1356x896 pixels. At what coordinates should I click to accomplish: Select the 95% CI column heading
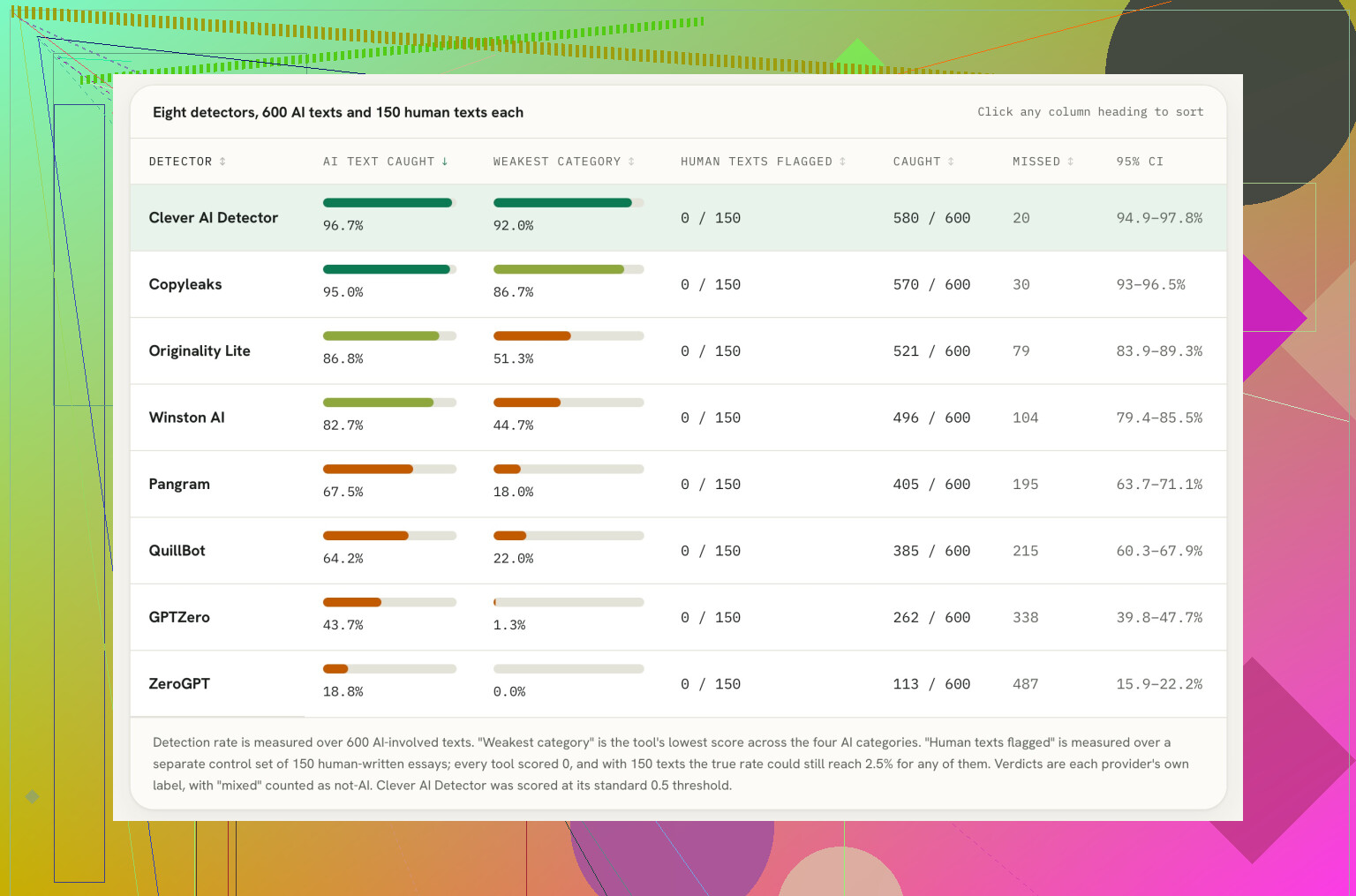pos(1140,162)
